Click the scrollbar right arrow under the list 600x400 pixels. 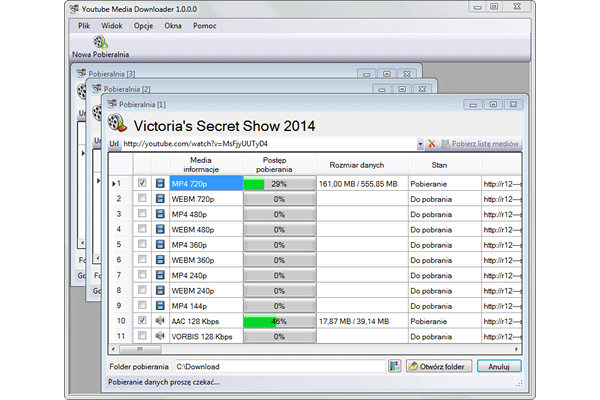(516, 349)
